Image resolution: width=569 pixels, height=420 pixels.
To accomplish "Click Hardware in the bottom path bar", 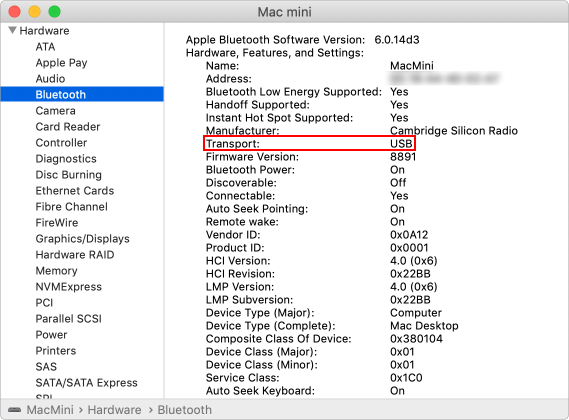I will [114, 410].
